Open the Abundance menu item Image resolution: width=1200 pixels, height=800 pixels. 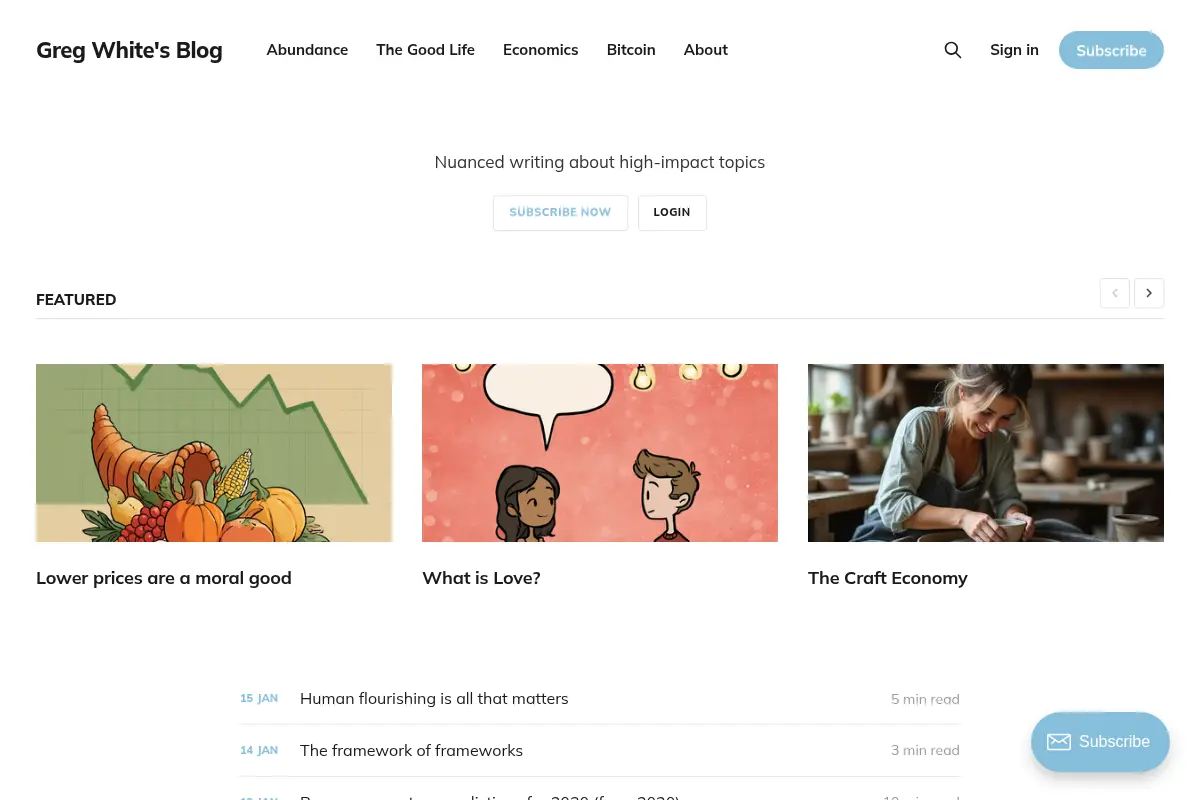(x=307, y=50)
